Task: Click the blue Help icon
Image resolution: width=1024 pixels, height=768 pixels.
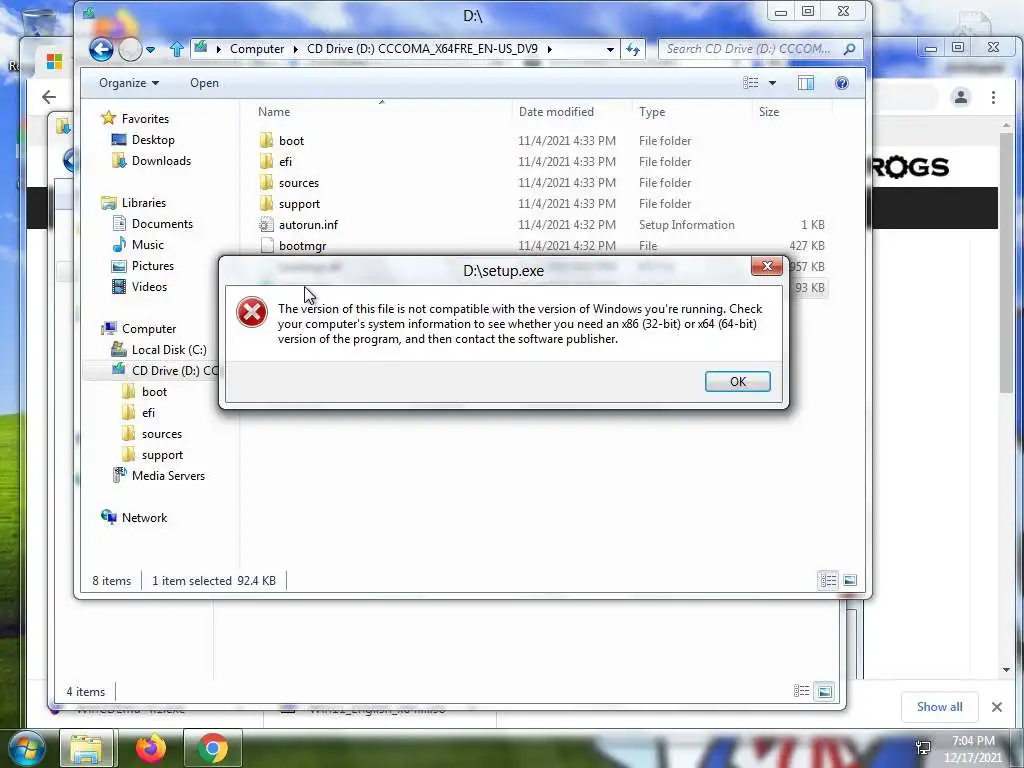Action: click(842, 83)
